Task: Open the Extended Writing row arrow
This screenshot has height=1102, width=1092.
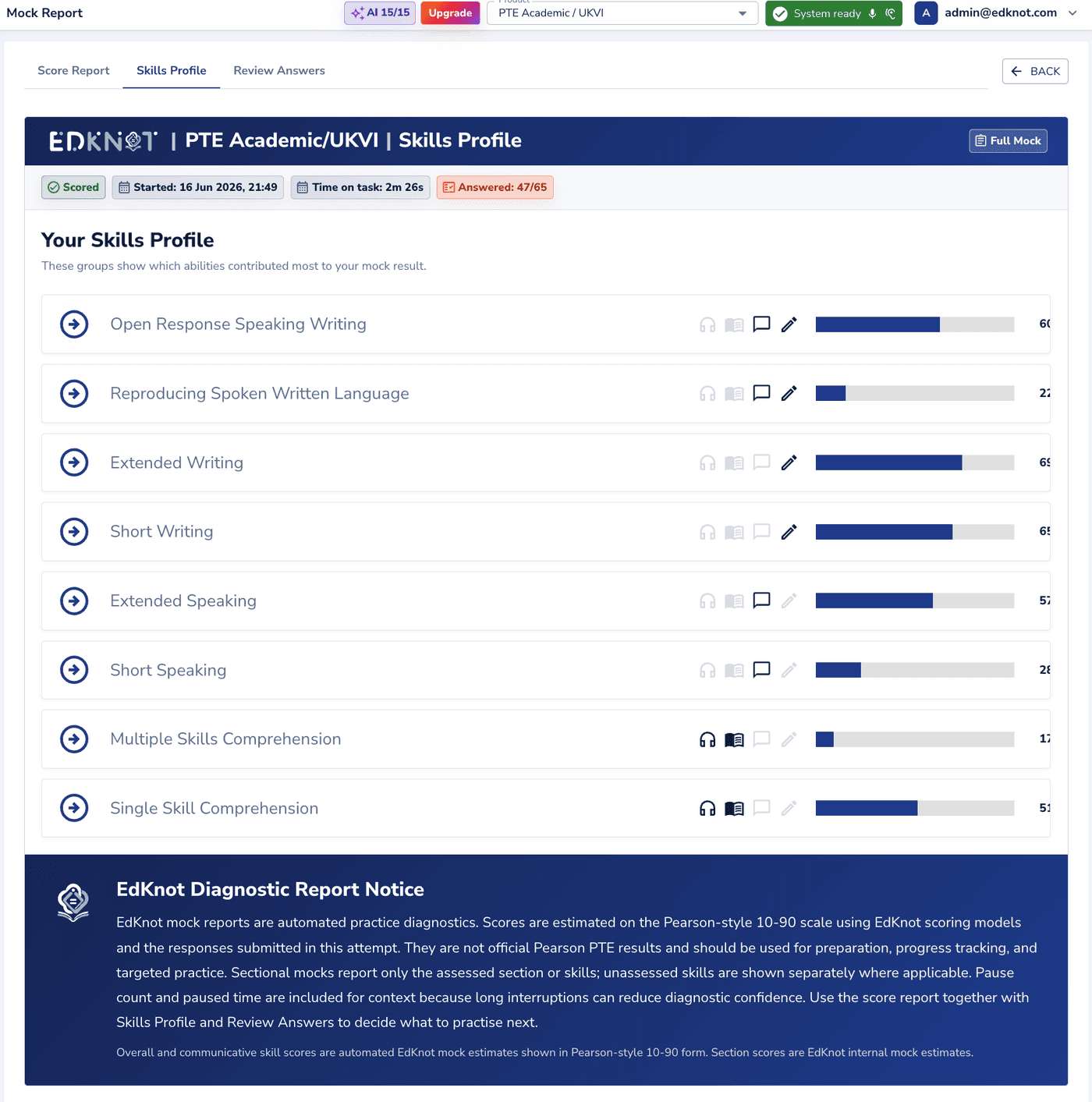Action: click(x=74, y=462)
